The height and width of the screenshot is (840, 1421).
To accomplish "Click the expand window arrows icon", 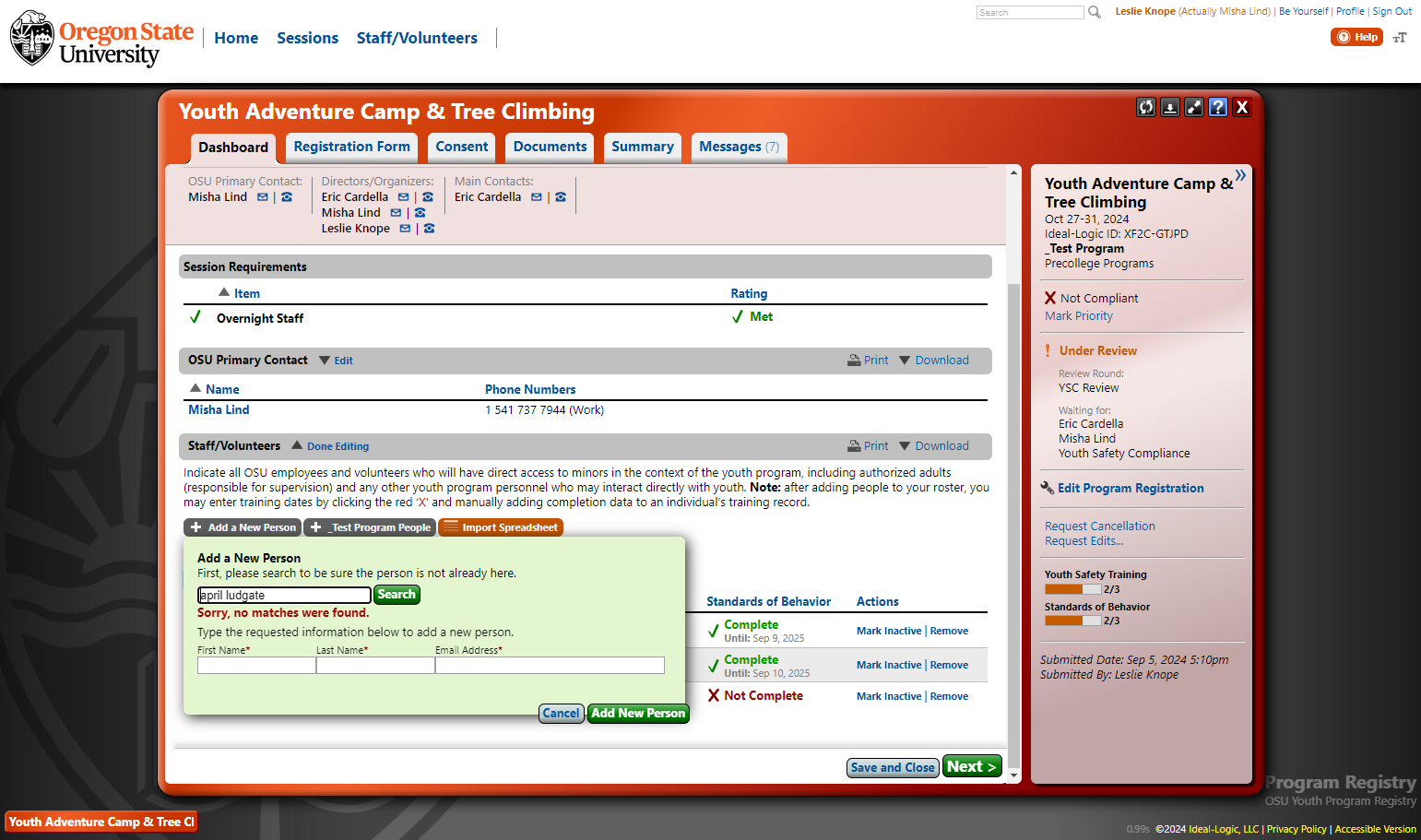I will (1194, 107).
